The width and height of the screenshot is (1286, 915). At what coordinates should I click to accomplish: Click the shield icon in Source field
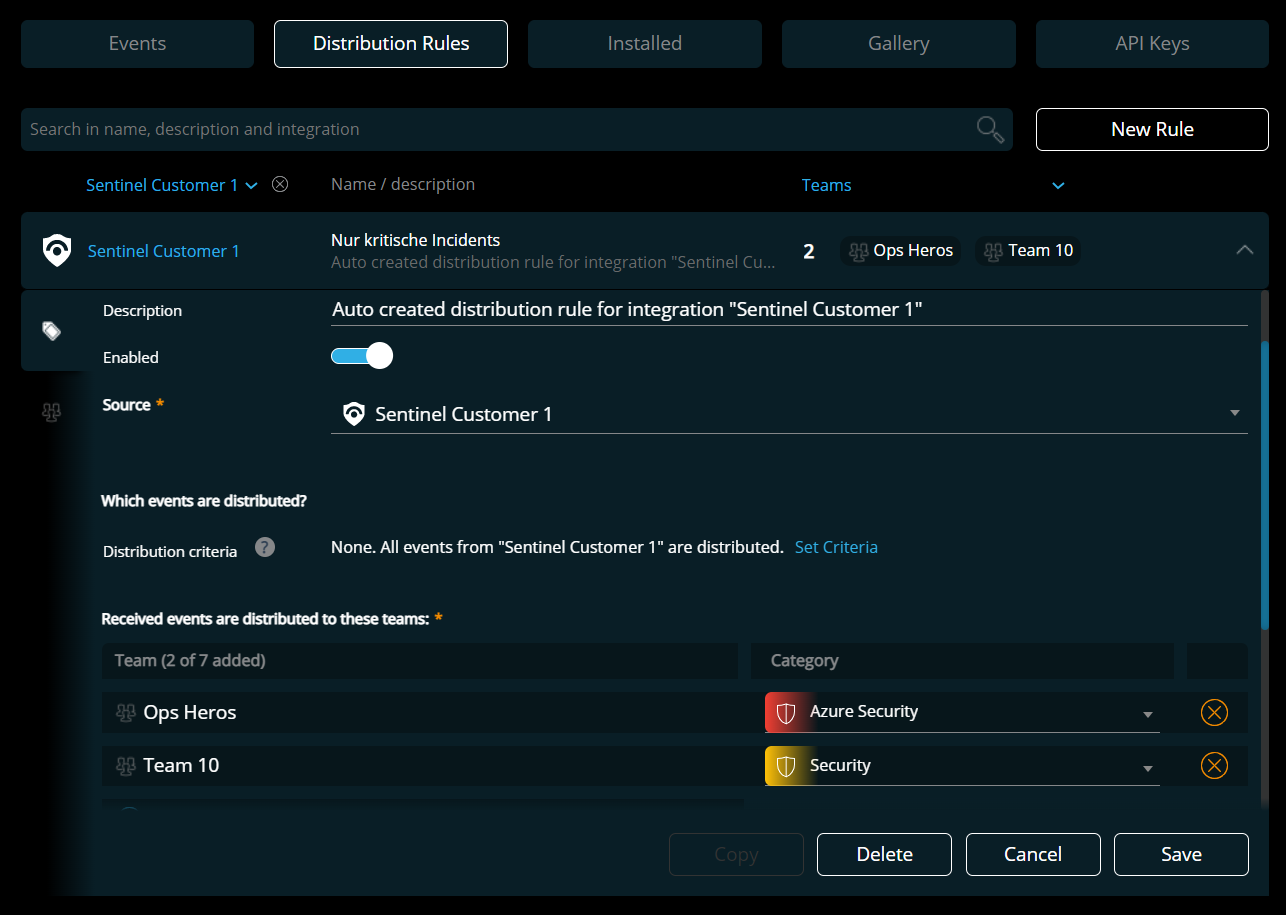(353, 414)
